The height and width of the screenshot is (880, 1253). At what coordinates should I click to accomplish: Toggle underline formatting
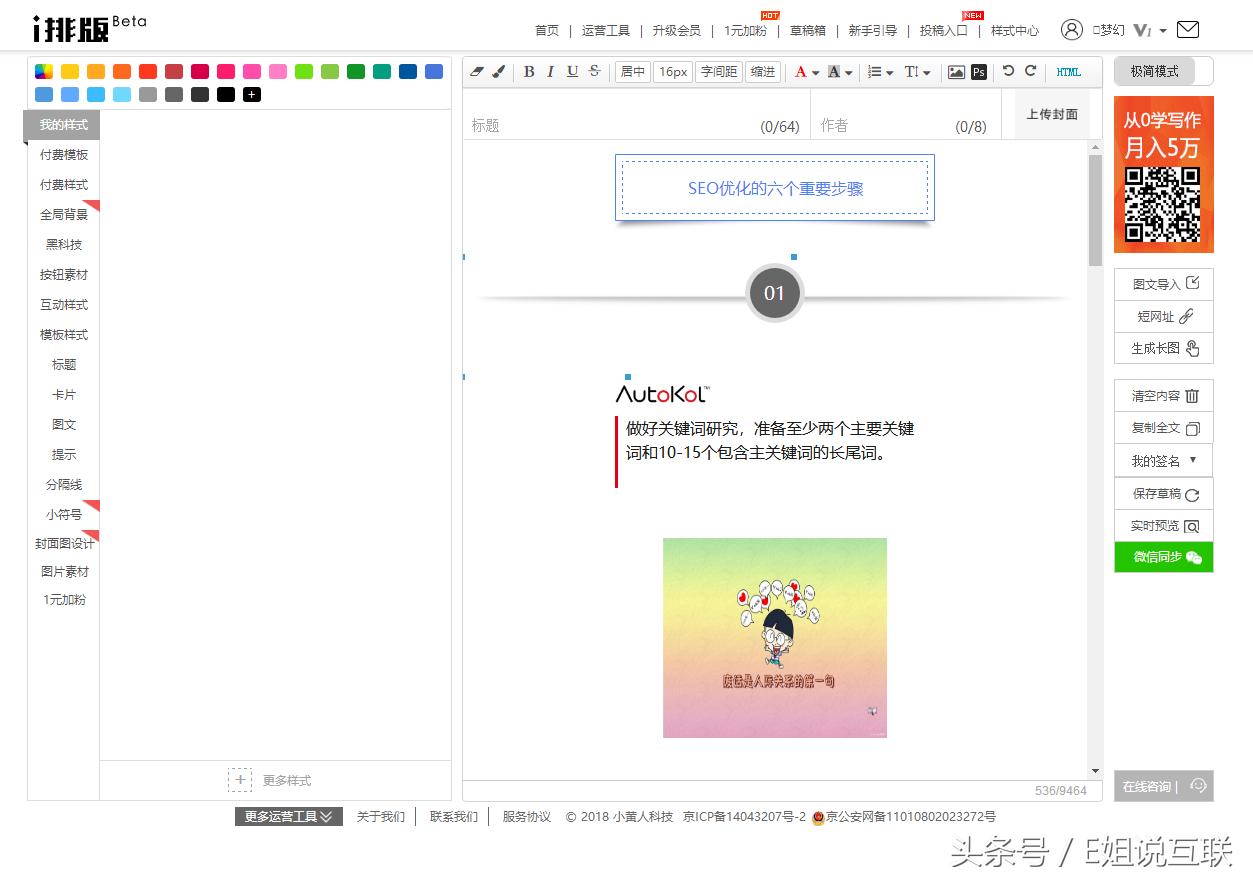point(571,71)
